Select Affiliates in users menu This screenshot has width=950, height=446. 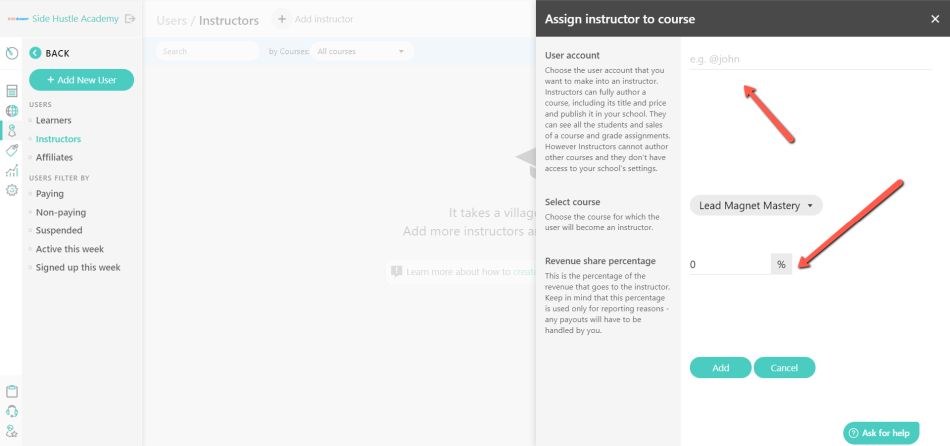tap(54, 157)
